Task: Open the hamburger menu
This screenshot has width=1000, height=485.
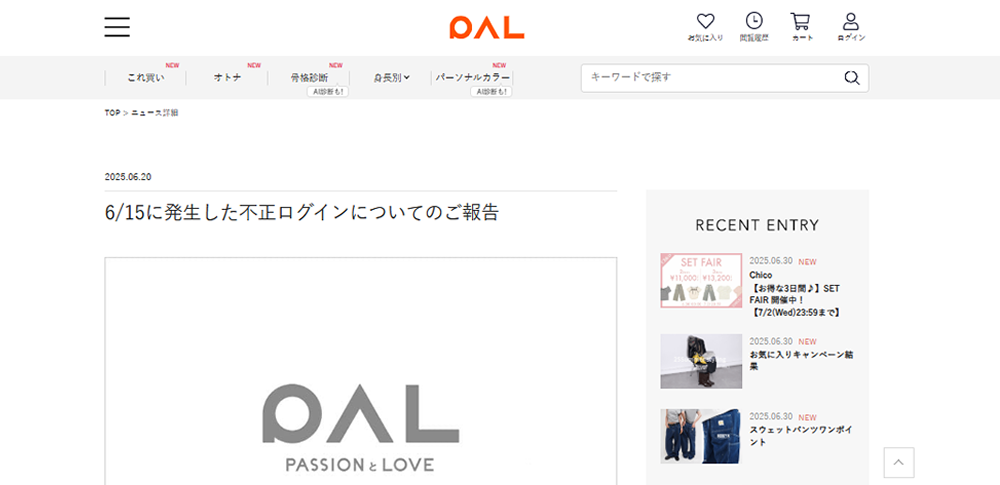Action: (x=117, y=27)
